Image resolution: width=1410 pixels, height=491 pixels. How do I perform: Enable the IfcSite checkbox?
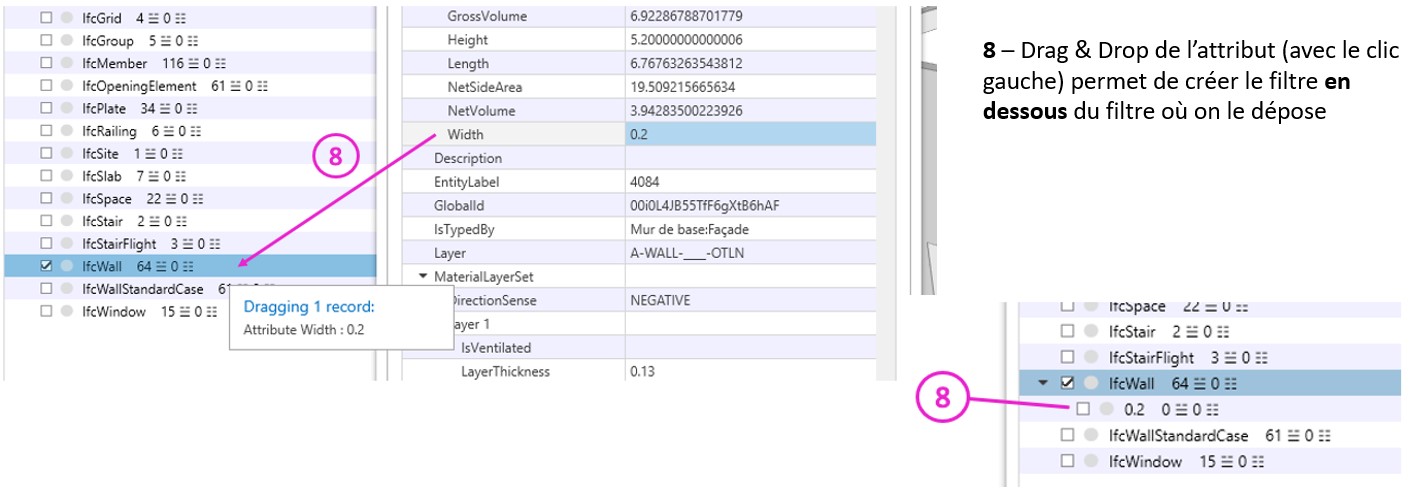click(46, 154)
